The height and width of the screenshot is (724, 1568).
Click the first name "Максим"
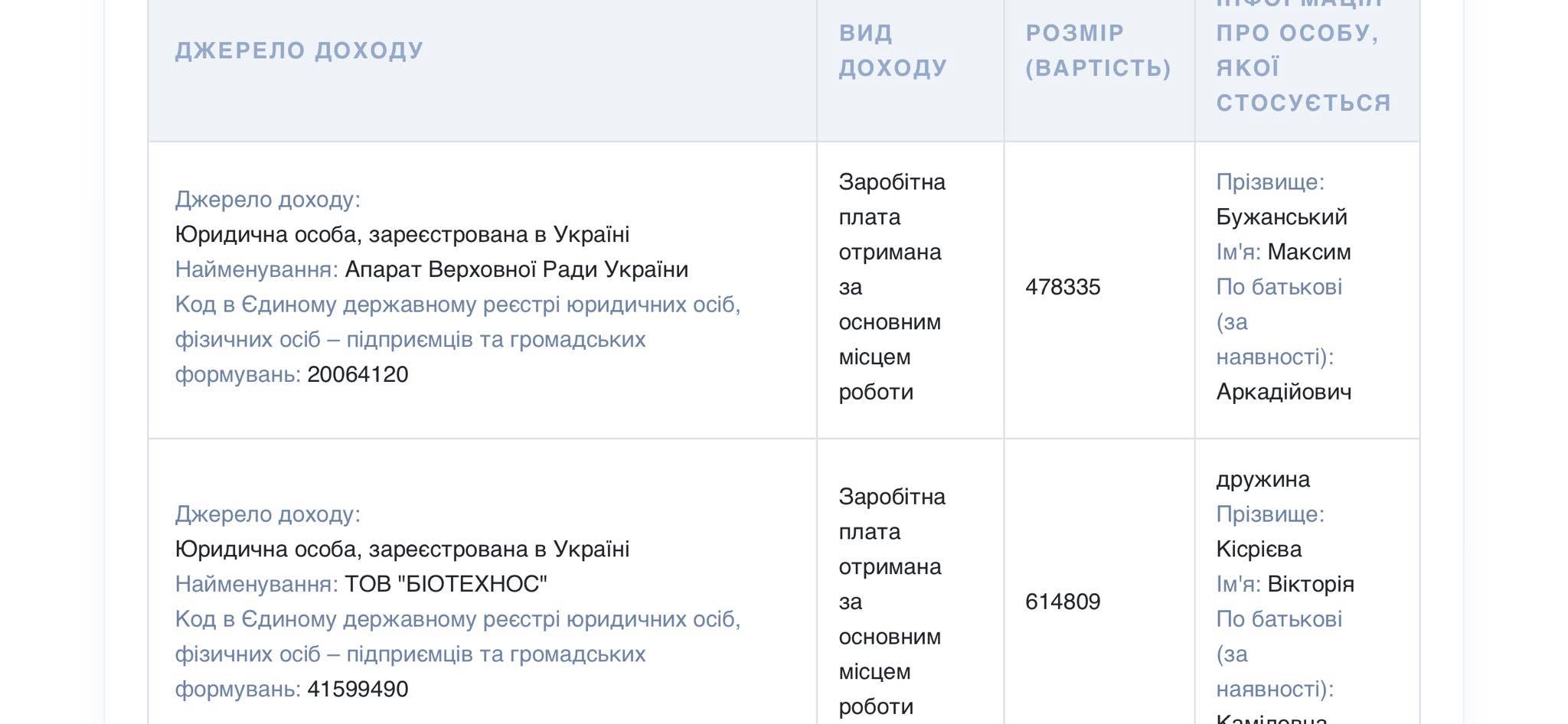point(1308,252)
